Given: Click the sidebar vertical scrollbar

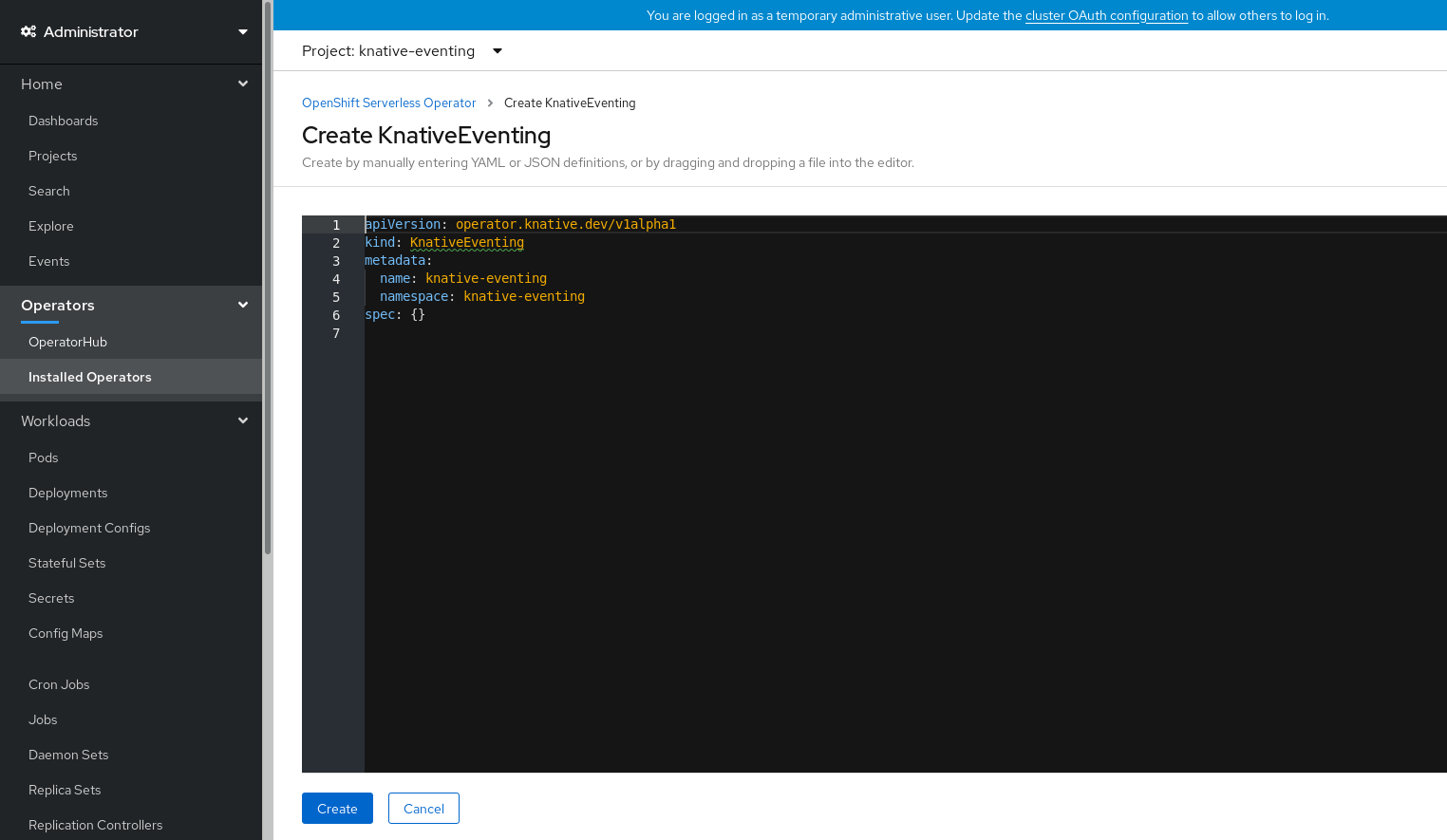Looking at the screenshot, I should [x=268, y=280].
